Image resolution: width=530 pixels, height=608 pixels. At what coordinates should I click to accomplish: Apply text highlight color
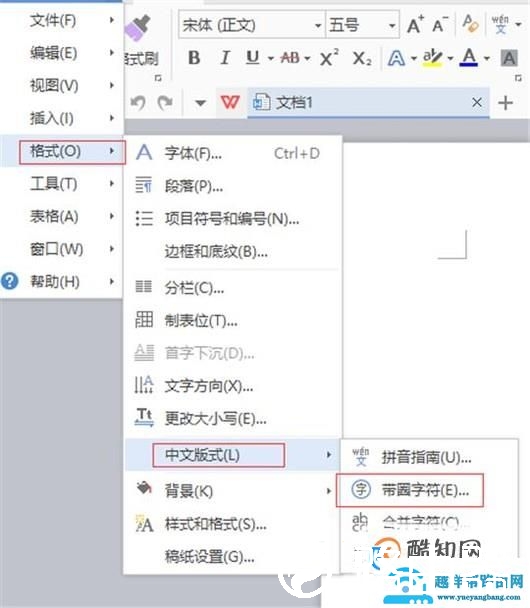point(433,58)
